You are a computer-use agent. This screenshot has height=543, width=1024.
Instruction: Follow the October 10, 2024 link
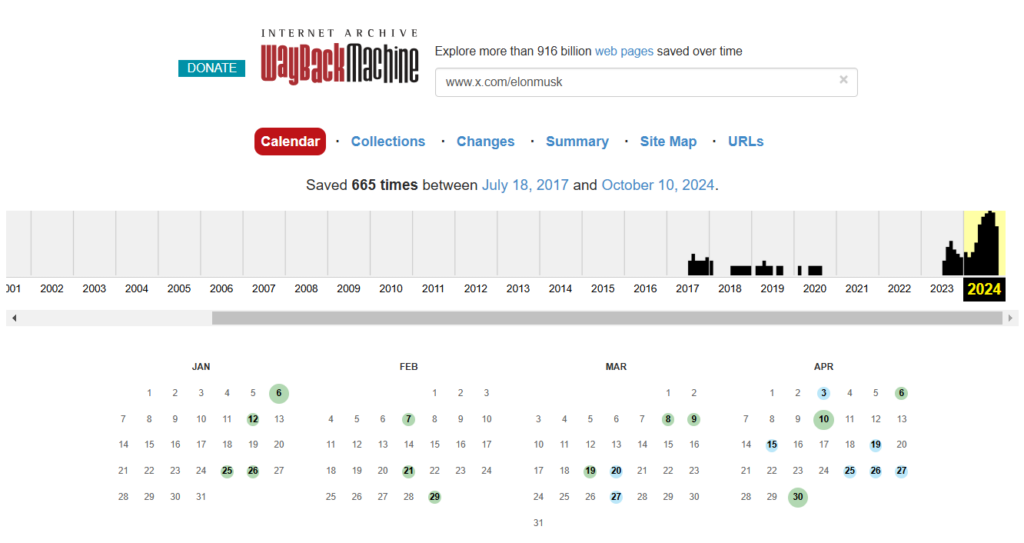(x=658, y=185)
